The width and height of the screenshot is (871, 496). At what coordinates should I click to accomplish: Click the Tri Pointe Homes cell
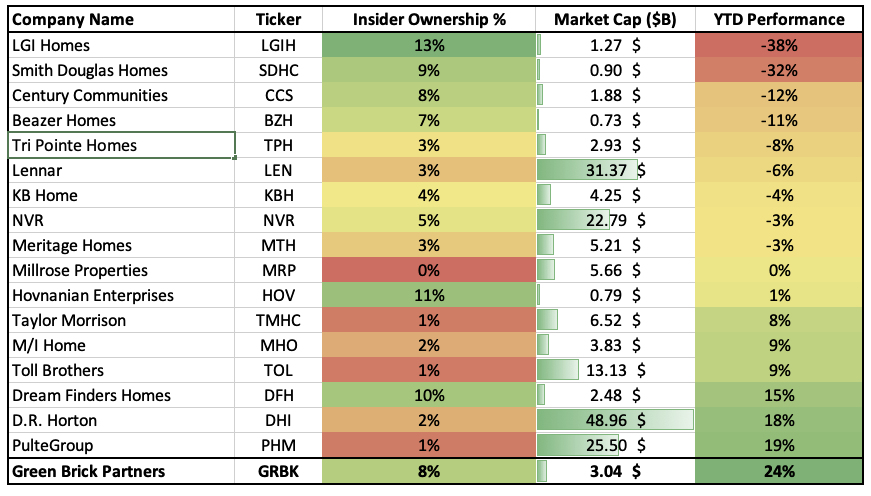pos(120,145)
